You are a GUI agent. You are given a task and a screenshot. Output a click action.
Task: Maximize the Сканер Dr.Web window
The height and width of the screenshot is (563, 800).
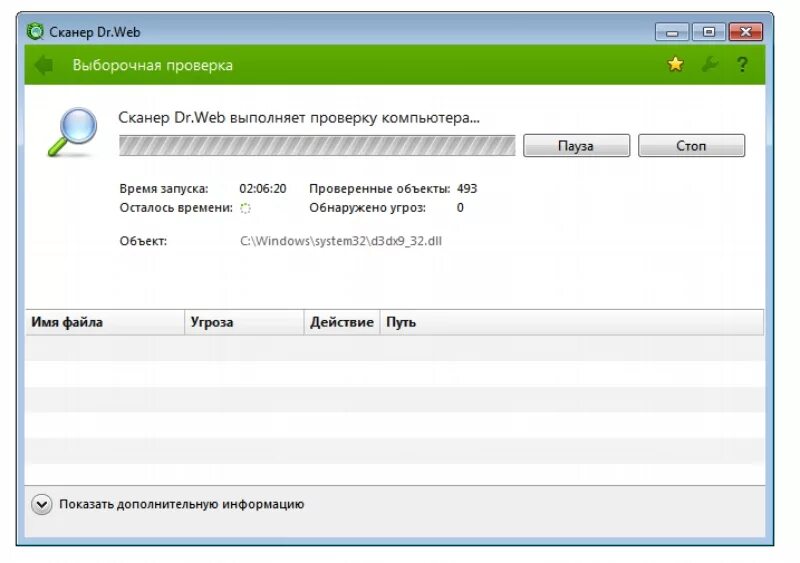(709, 32)
